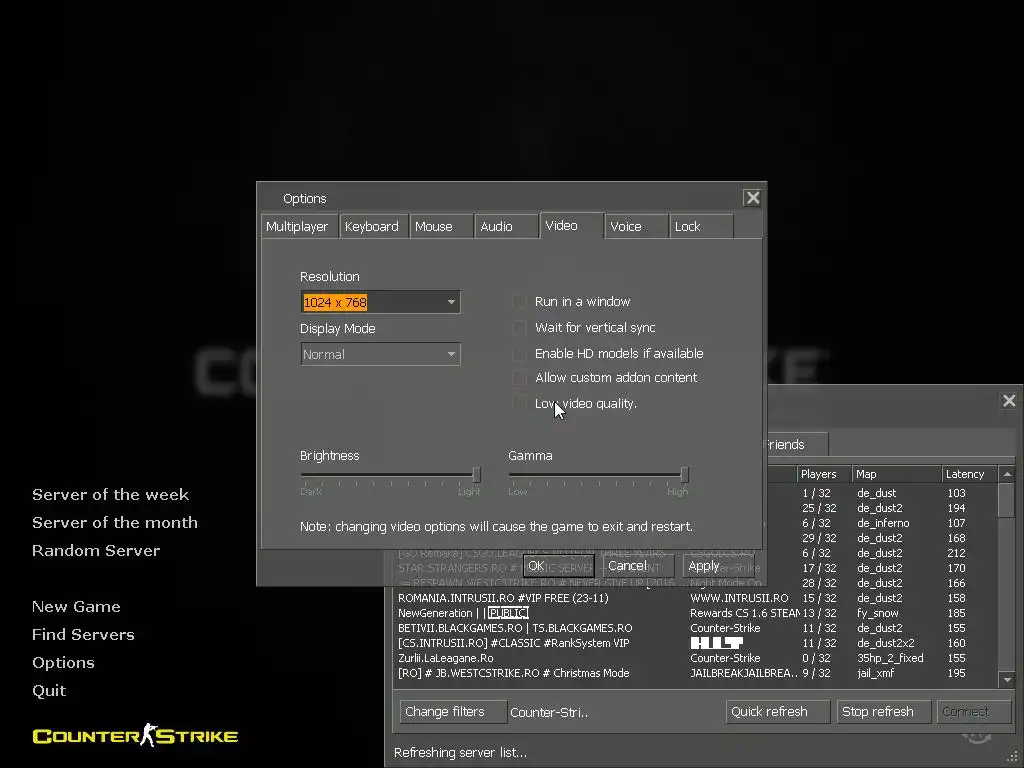Open Server of the week
Screen dimensions: 1024x768
tap(110, 495)
